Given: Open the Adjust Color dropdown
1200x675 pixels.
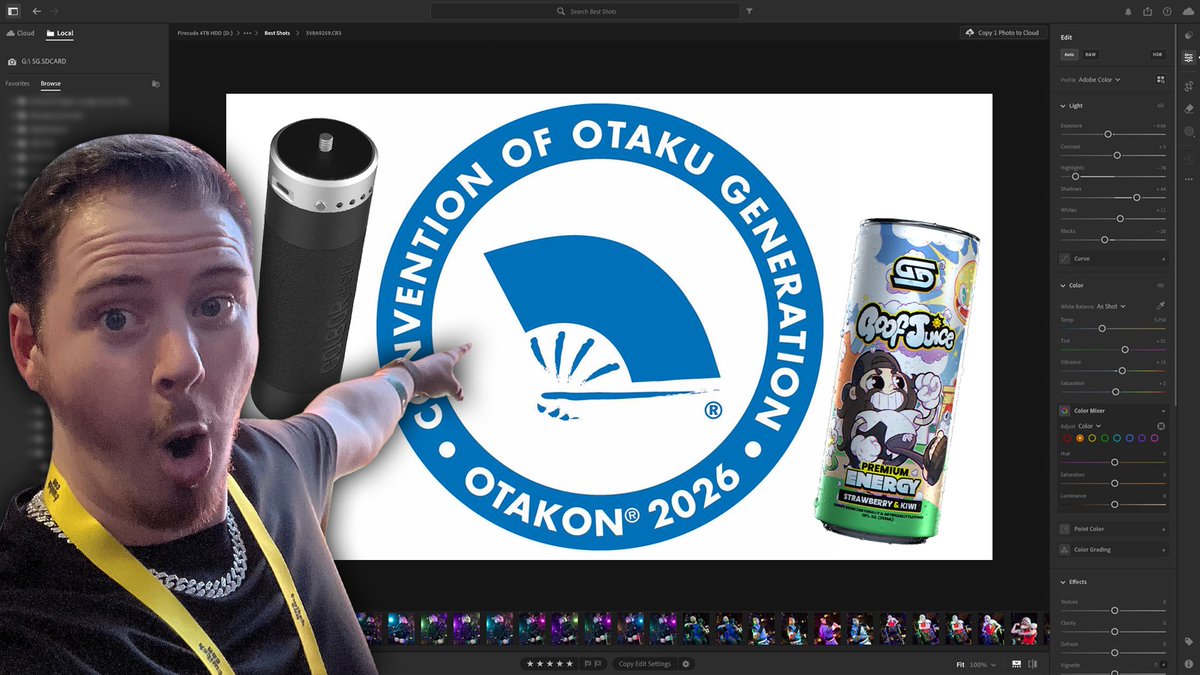Looking at the screenshot, I should pyautogui.click(x=1089, y=426).
